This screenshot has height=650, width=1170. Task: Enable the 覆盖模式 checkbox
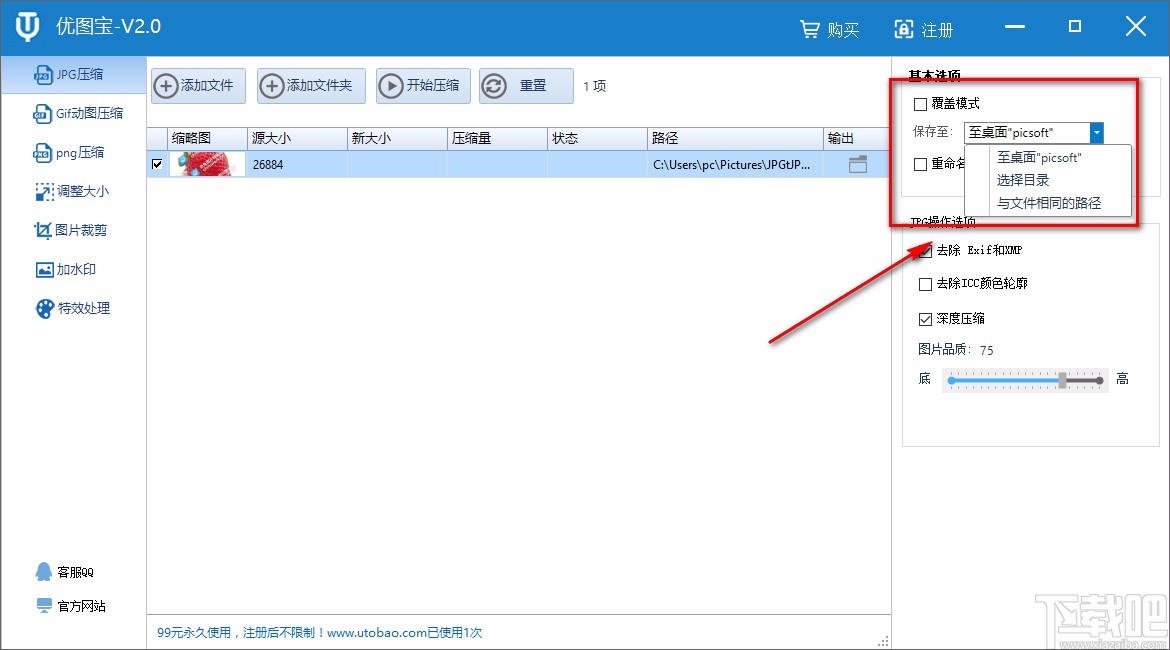(x=921, y=104)
